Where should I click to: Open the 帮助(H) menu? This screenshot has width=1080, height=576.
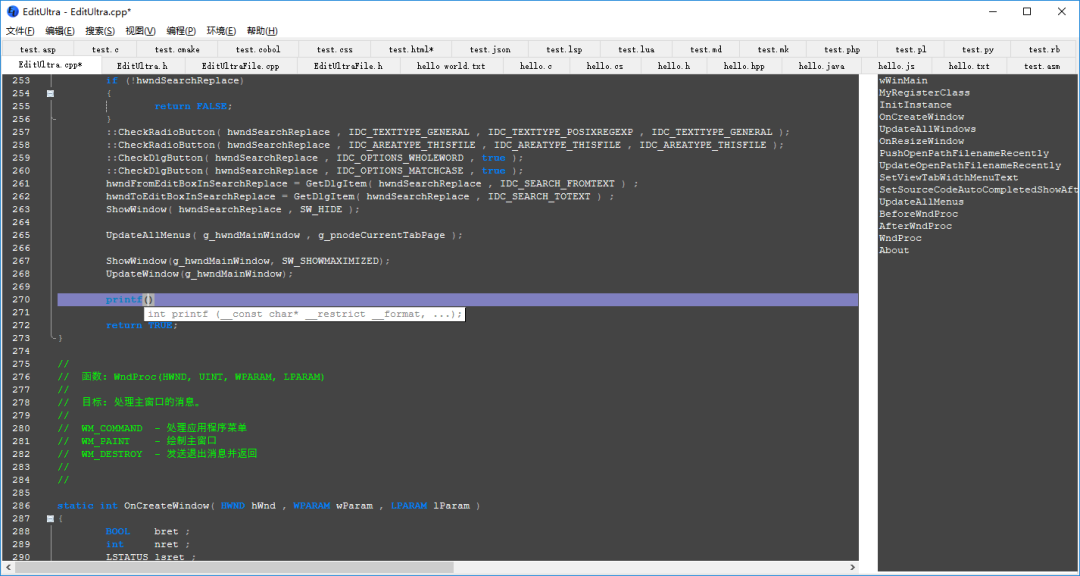click(x=262, y=31)
